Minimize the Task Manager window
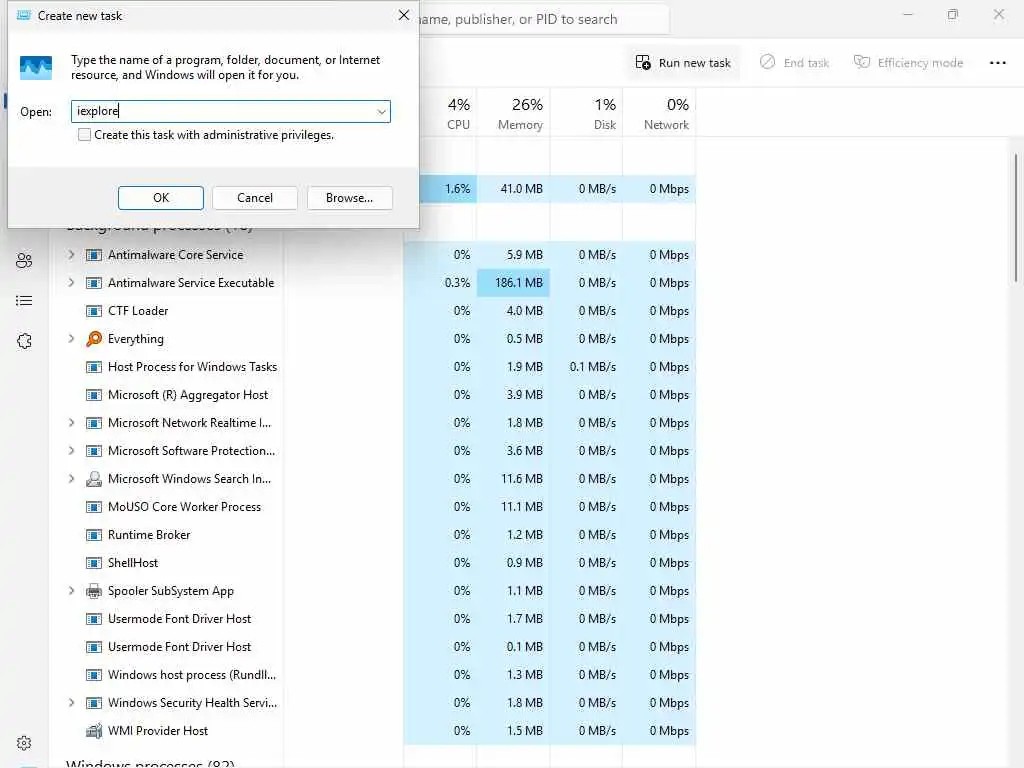This screenshot has width=1024, height=768. coord(908,14)
